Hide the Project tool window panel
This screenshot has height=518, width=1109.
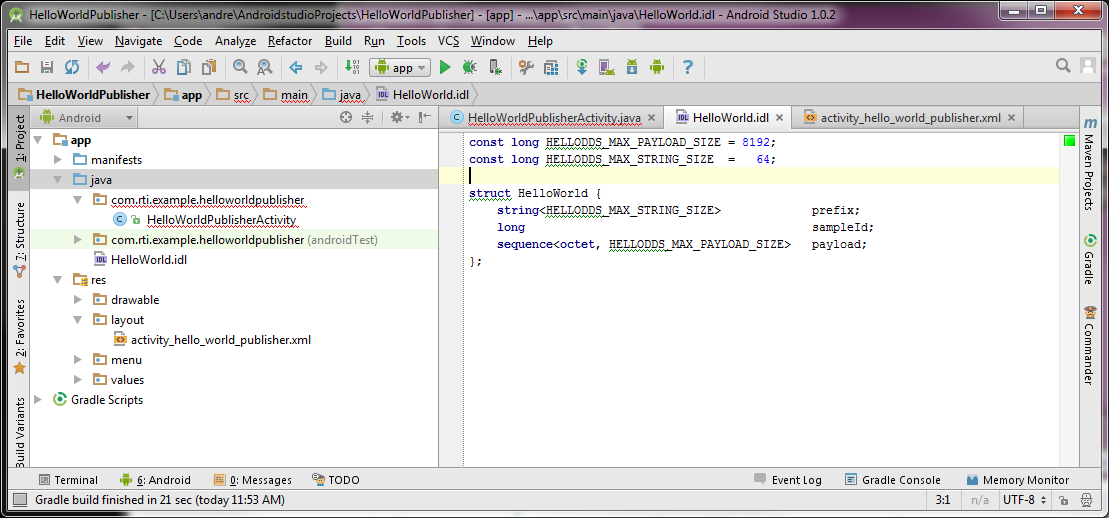tap(424, 117)
